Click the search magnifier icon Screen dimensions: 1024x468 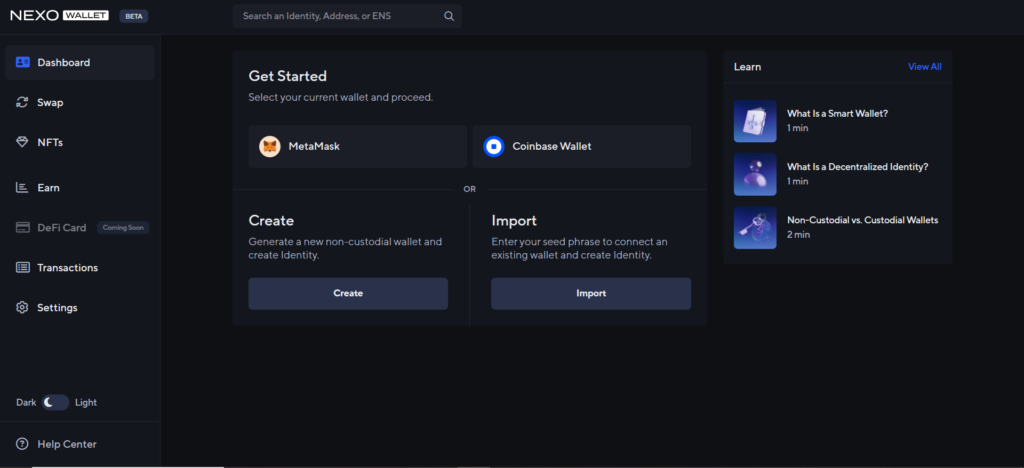coord(449,16)
